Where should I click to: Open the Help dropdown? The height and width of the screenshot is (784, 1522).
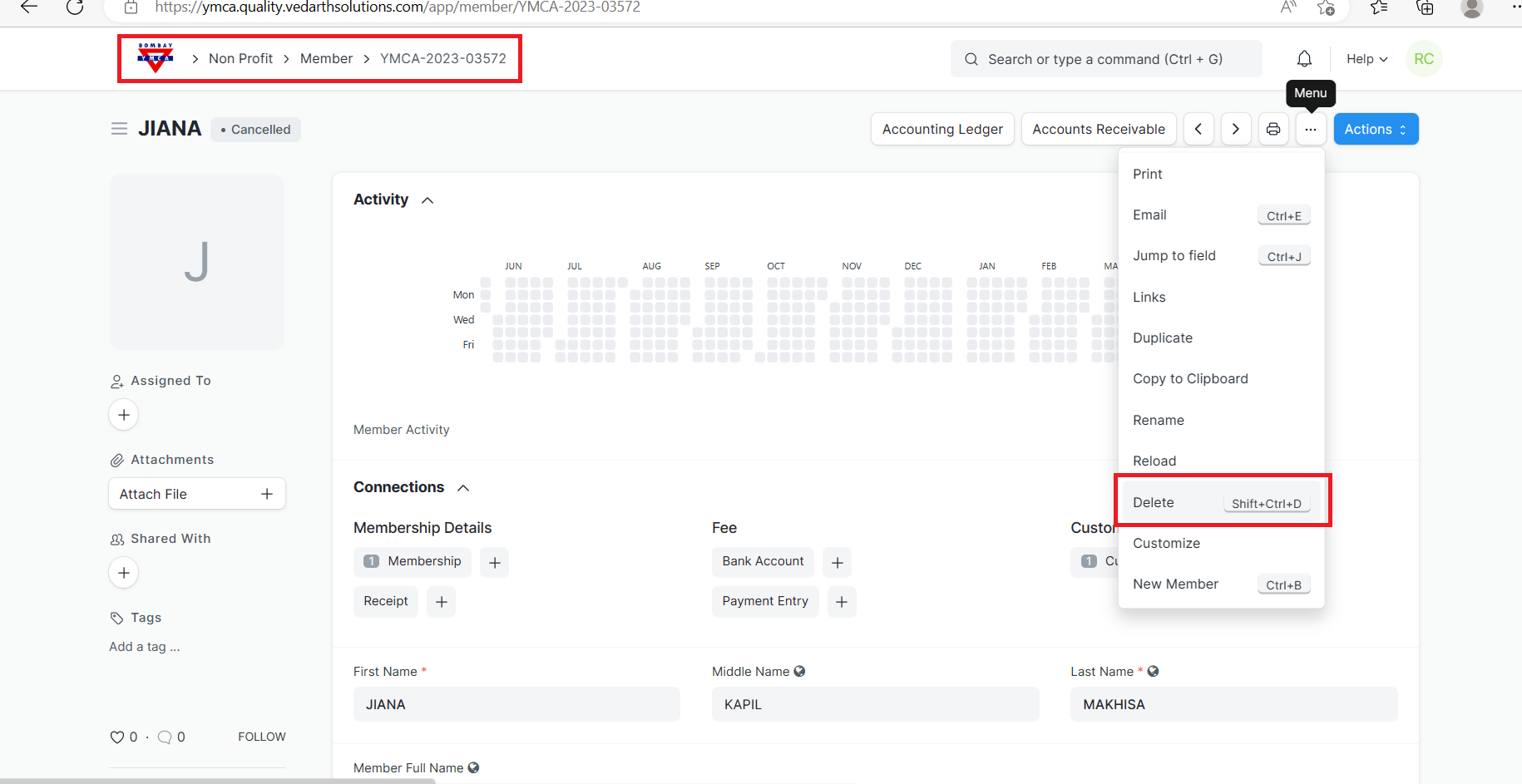pyautogui.click(x=1366, y=59)
